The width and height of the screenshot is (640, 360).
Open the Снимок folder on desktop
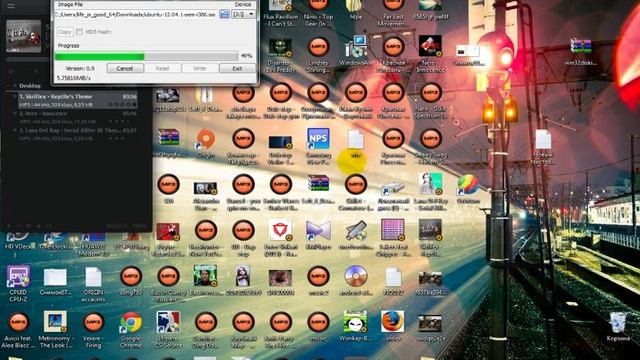(56, 281)
